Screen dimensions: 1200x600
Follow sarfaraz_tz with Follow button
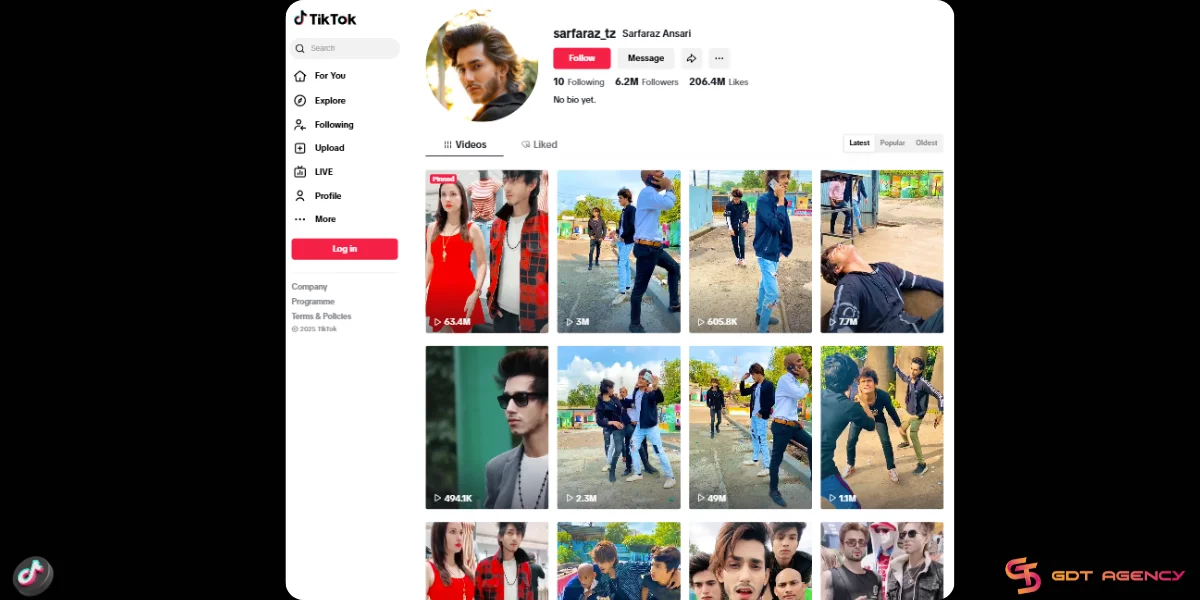pos(582,58)
